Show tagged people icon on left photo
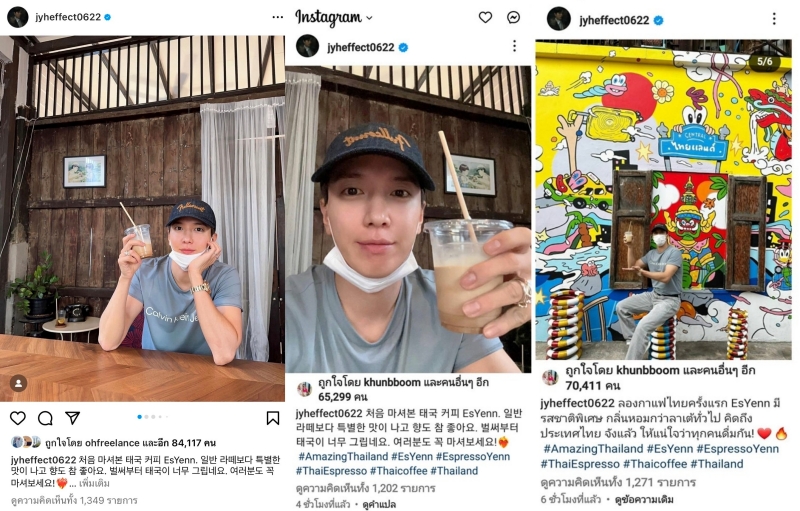The image size is (800, 511). pyautogui.click(x=18, y=384)
